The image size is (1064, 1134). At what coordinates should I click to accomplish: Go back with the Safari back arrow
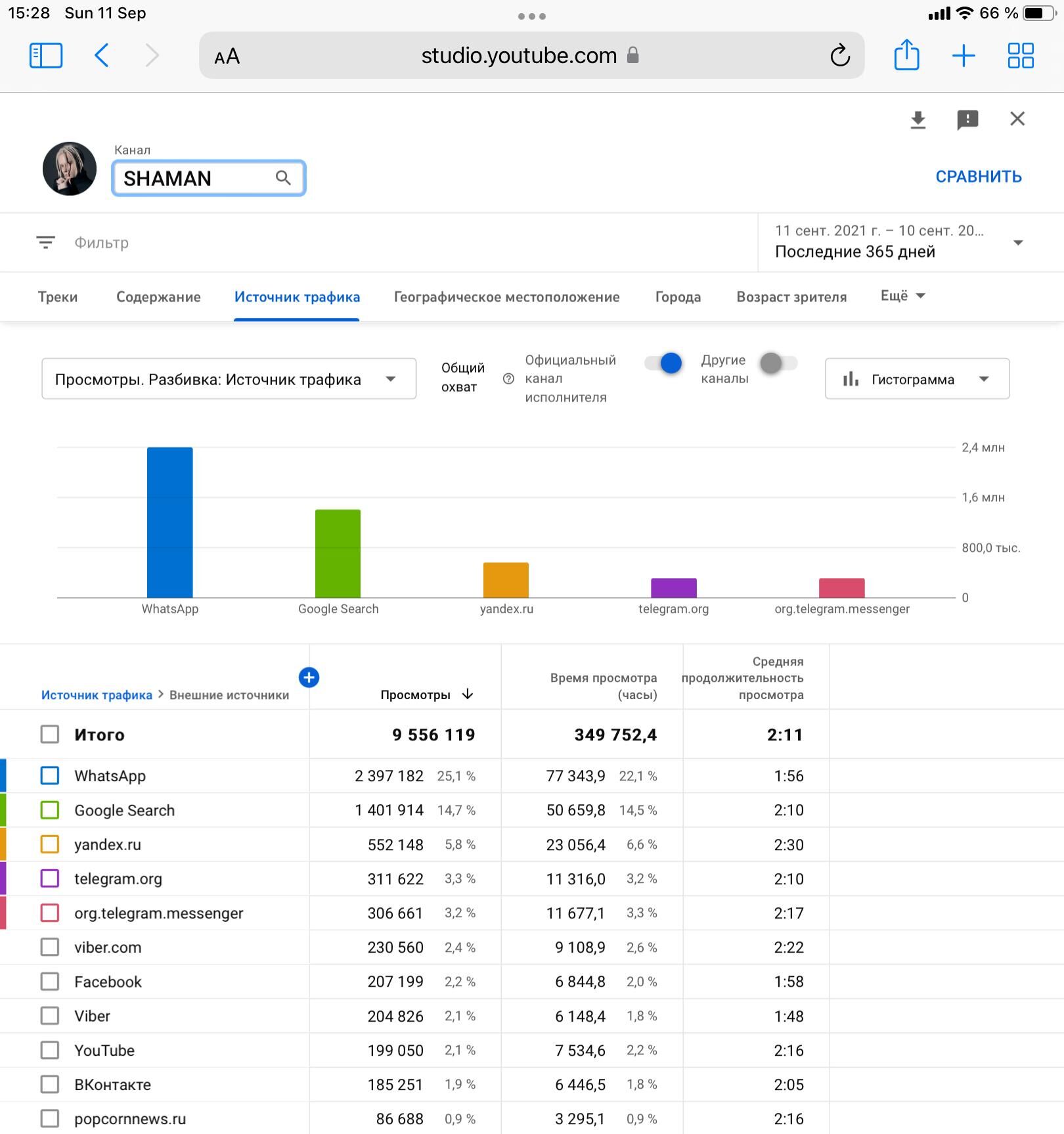click(x=102, y=56)
